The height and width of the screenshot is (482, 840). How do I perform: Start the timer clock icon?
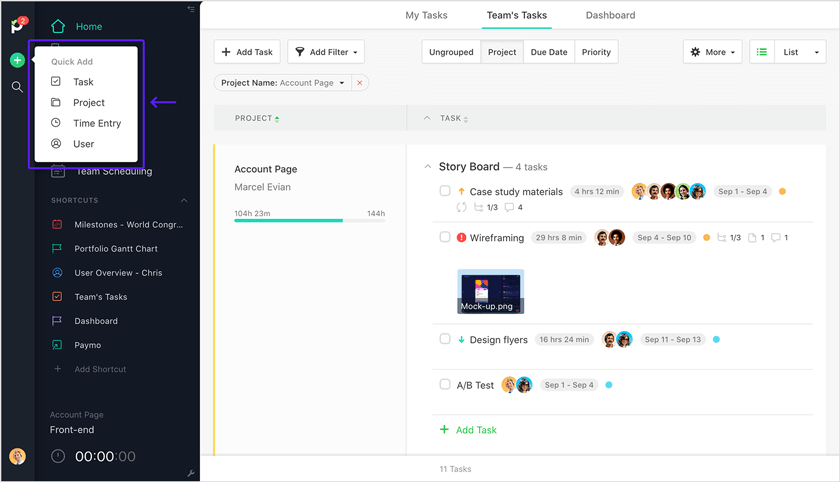(58, 456)
